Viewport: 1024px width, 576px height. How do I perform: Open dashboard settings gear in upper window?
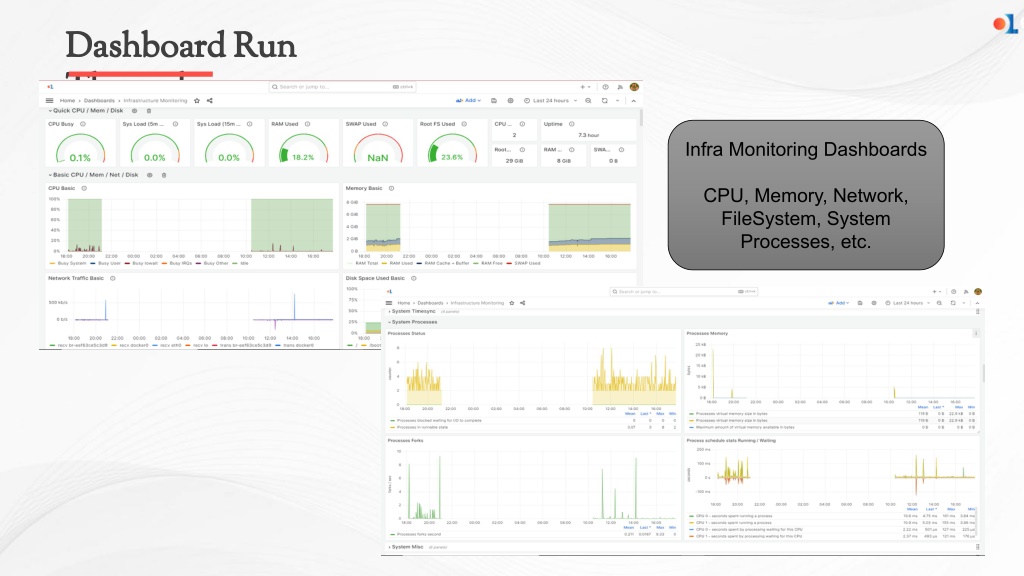pos(511,101)
